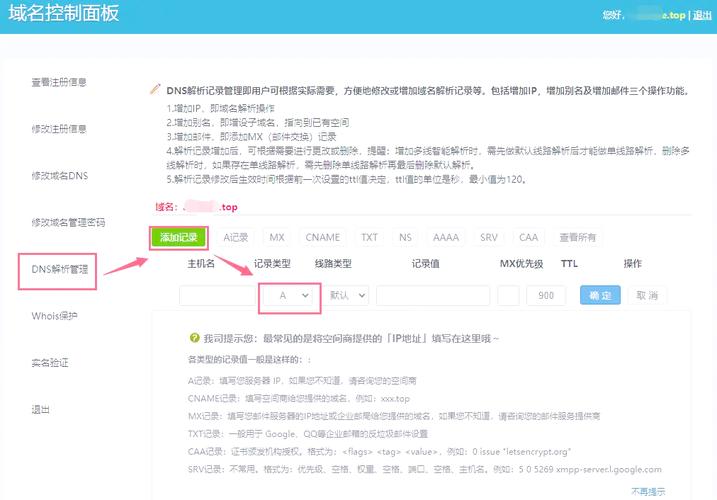Open 实名验证 in the sidebar

[50, 363]
